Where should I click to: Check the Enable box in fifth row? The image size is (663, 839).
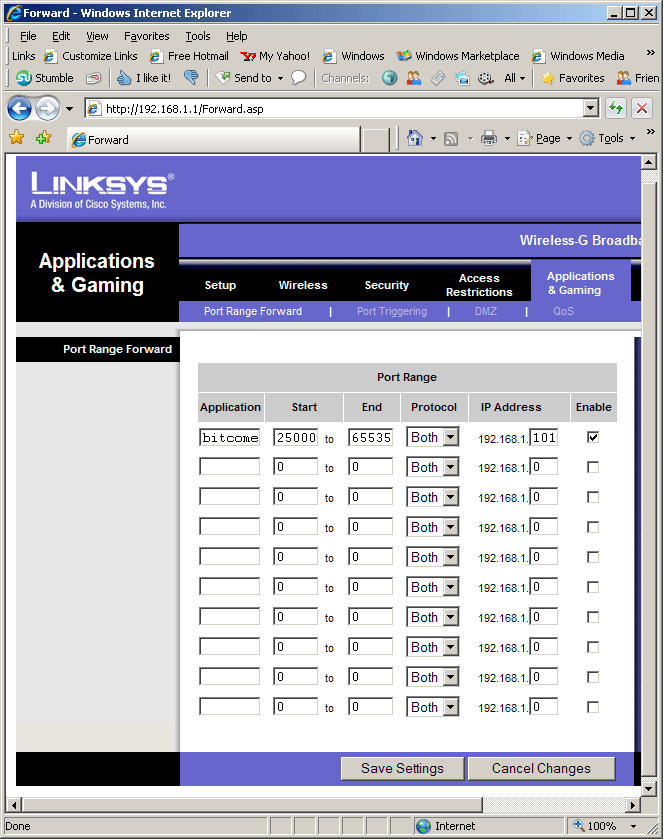tap(593, 557)
